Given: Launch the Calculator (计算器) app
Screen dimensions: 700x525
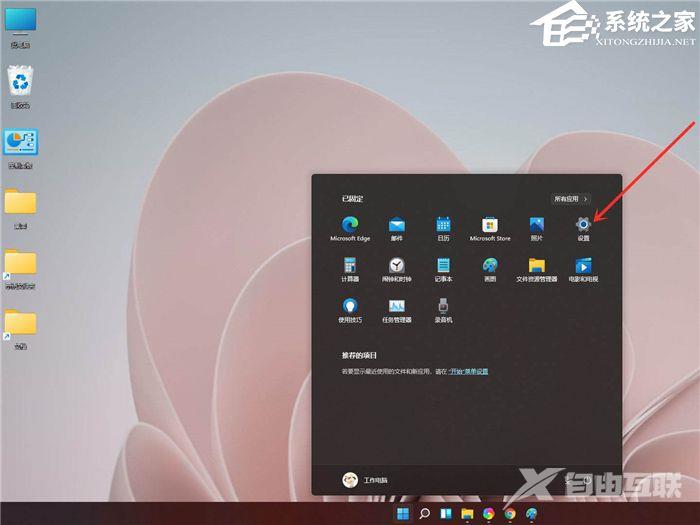Looking at the screenshot, I should (x=350, y=270).
